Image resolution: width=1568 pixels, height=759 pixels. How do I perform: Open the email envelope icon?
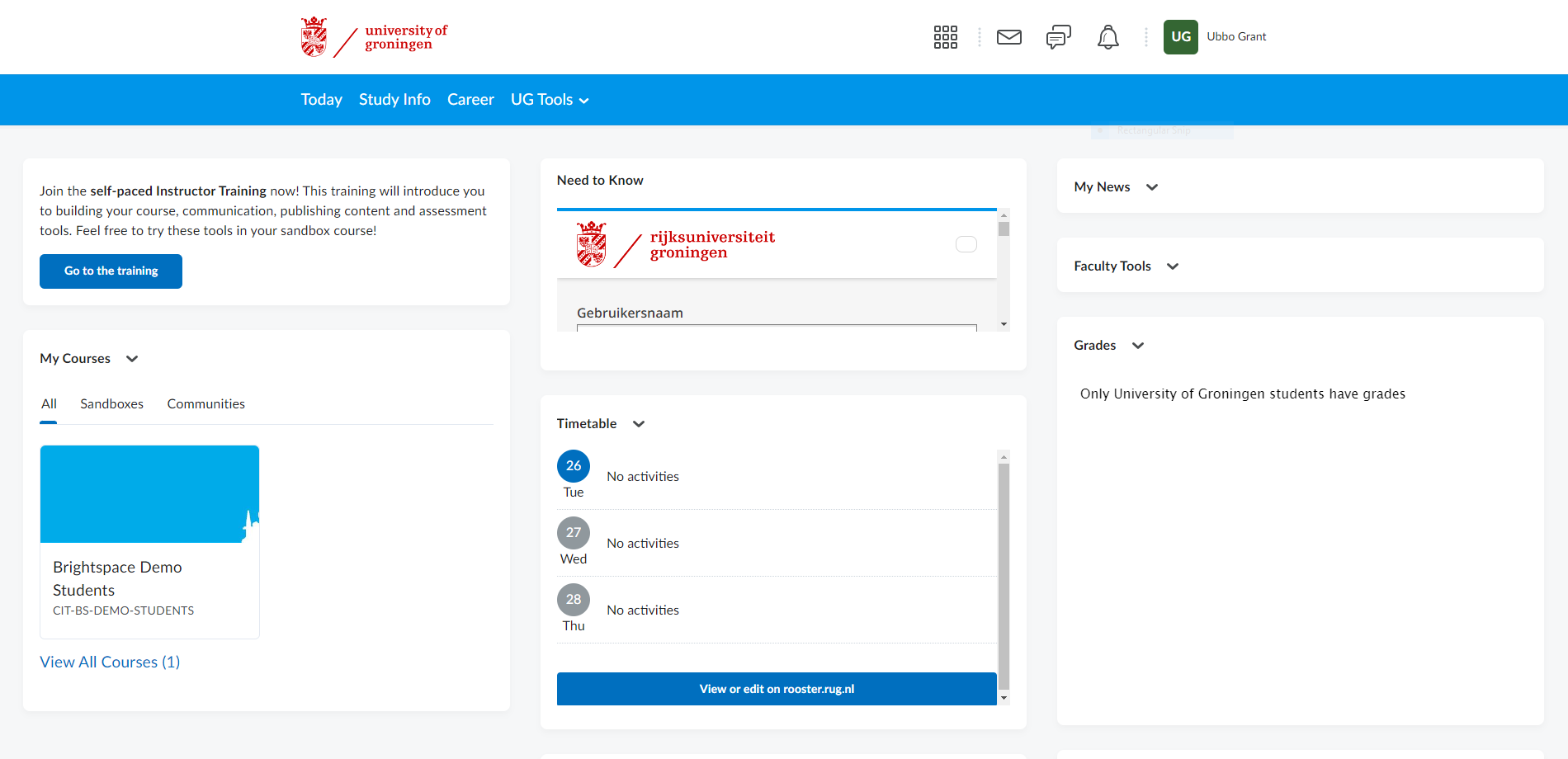tap(1008, 37)
